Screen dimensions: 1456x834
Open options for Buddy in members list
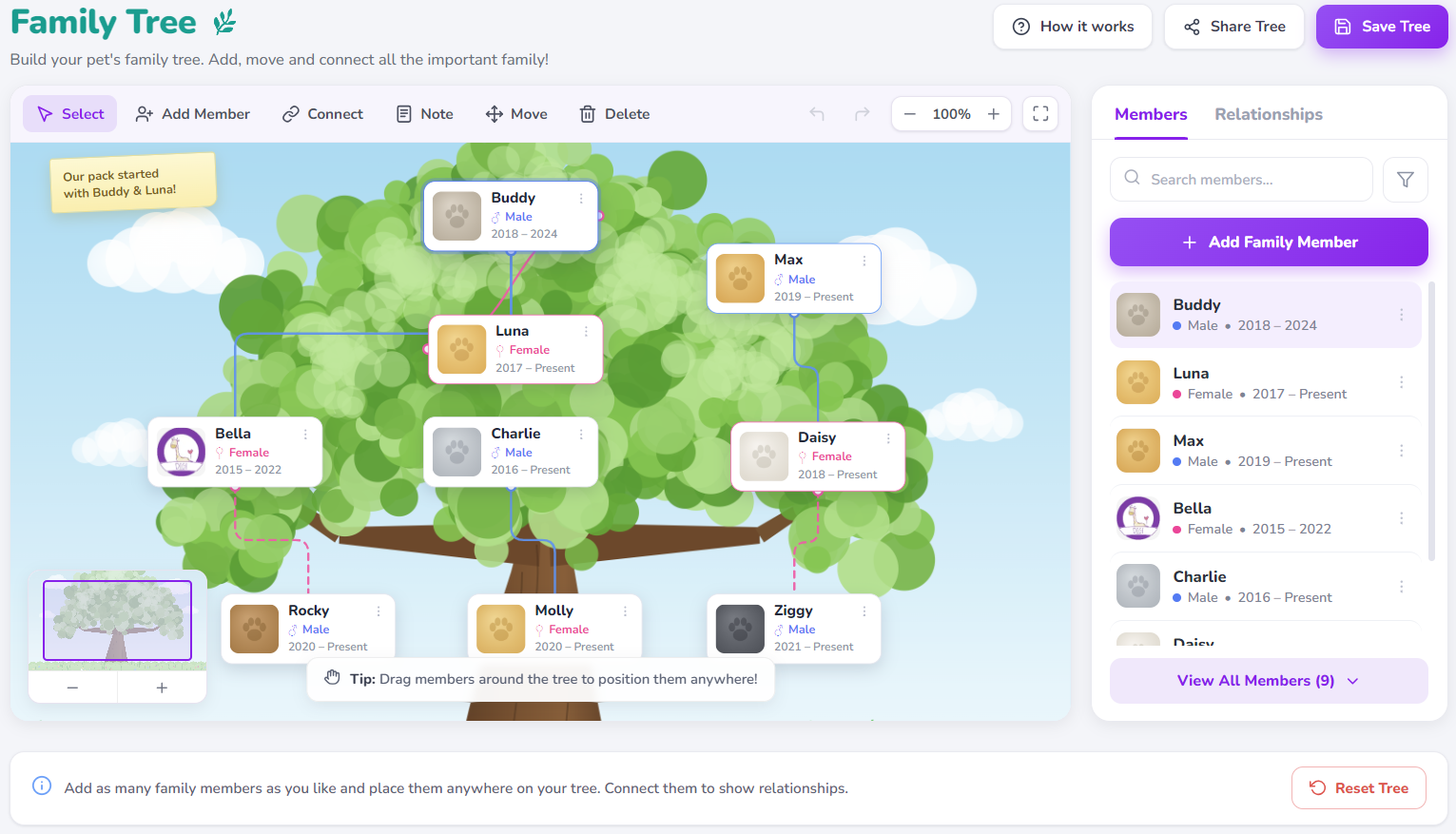(x=1401, y=315)
